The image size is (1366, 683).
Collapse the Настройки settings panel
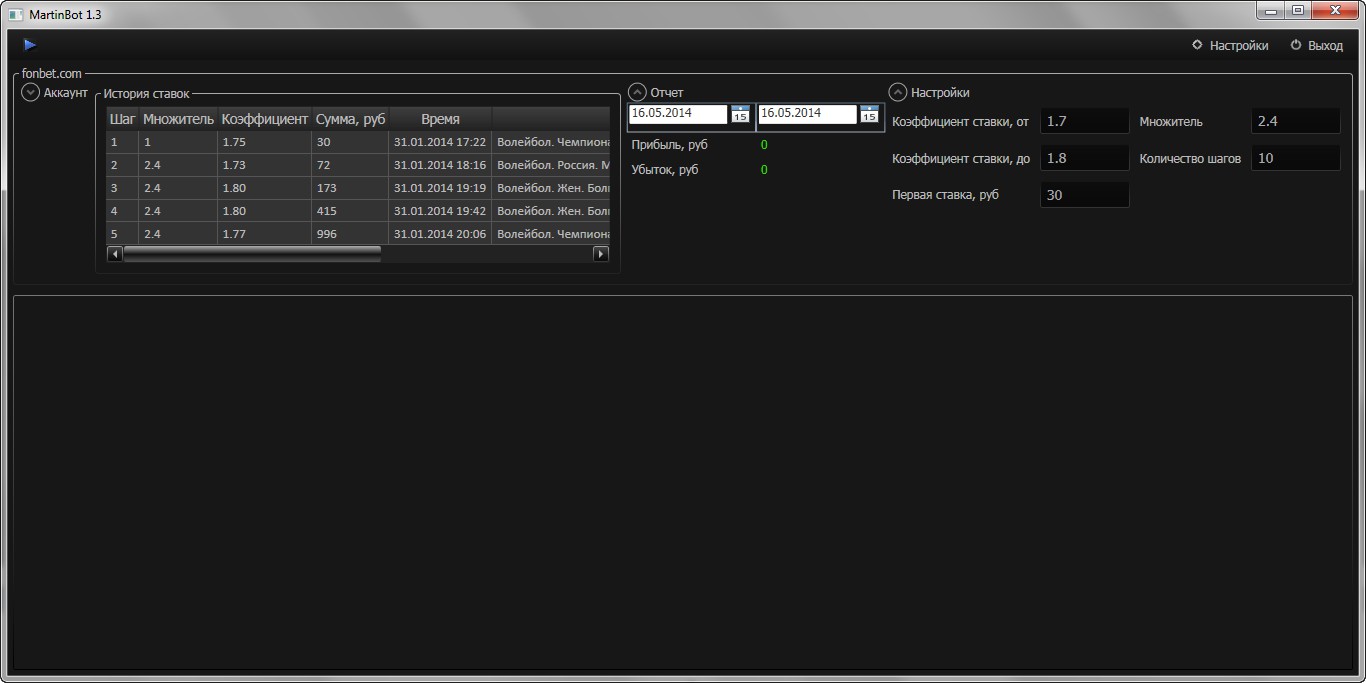click(898, 93)
